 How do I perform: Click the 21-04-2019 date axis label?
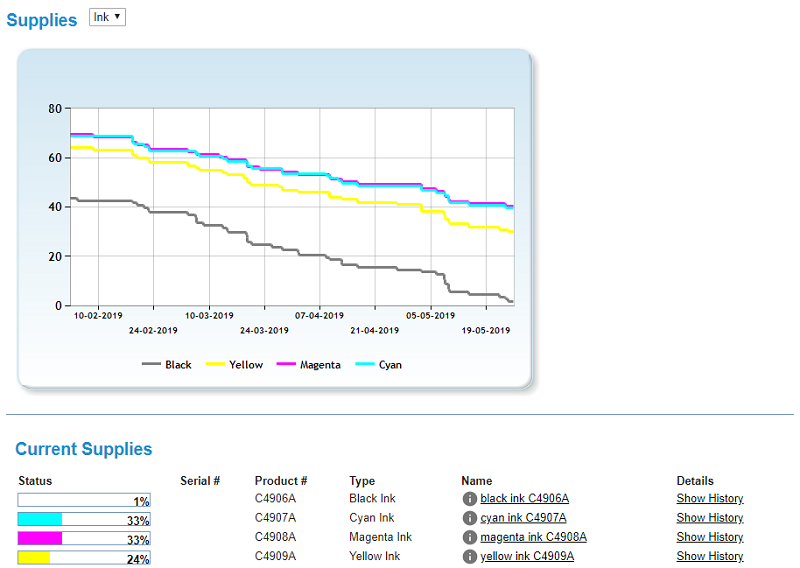(x=374, y=331)
